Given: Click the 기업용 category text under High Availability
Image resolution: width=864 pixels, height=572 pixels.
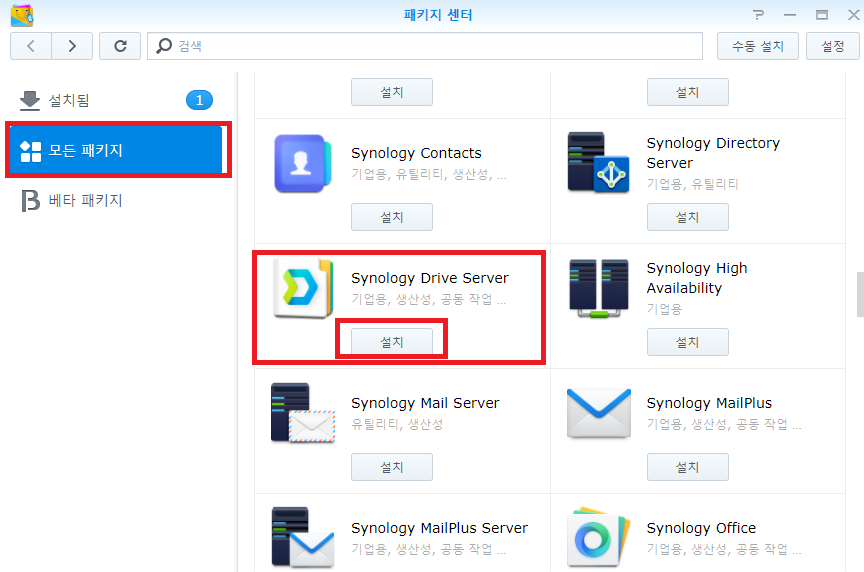Looking at the screenshot, I should (x=664, y=309).
